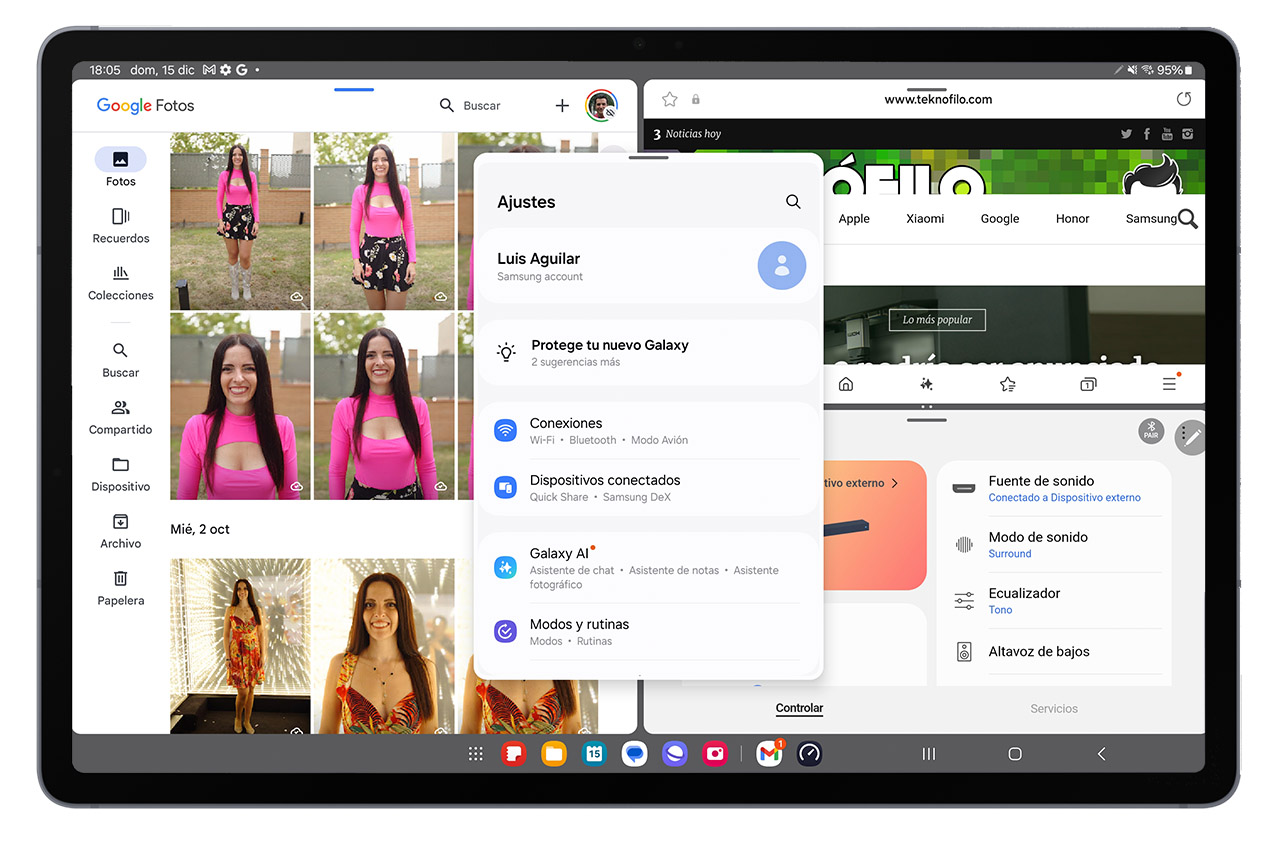This screenshot has height=842, width=1280.
Task: Click 'Lo más popular' label
Action: pos(937,320)
